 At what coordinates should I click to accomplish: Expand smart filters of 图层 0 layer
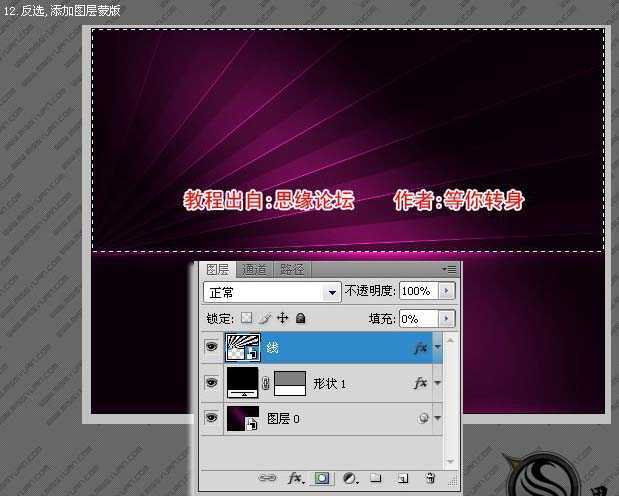point(437,418)
